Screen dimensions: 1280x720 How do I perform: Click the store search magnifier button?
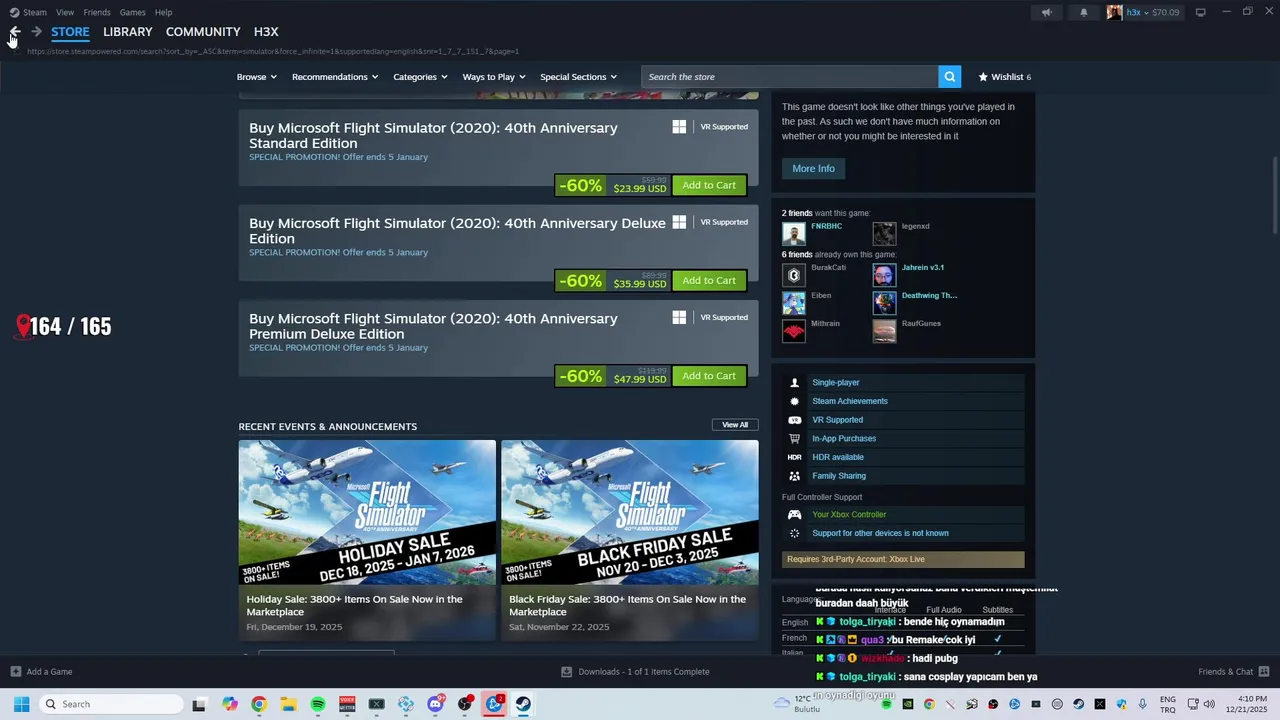(x=949, y=77)
